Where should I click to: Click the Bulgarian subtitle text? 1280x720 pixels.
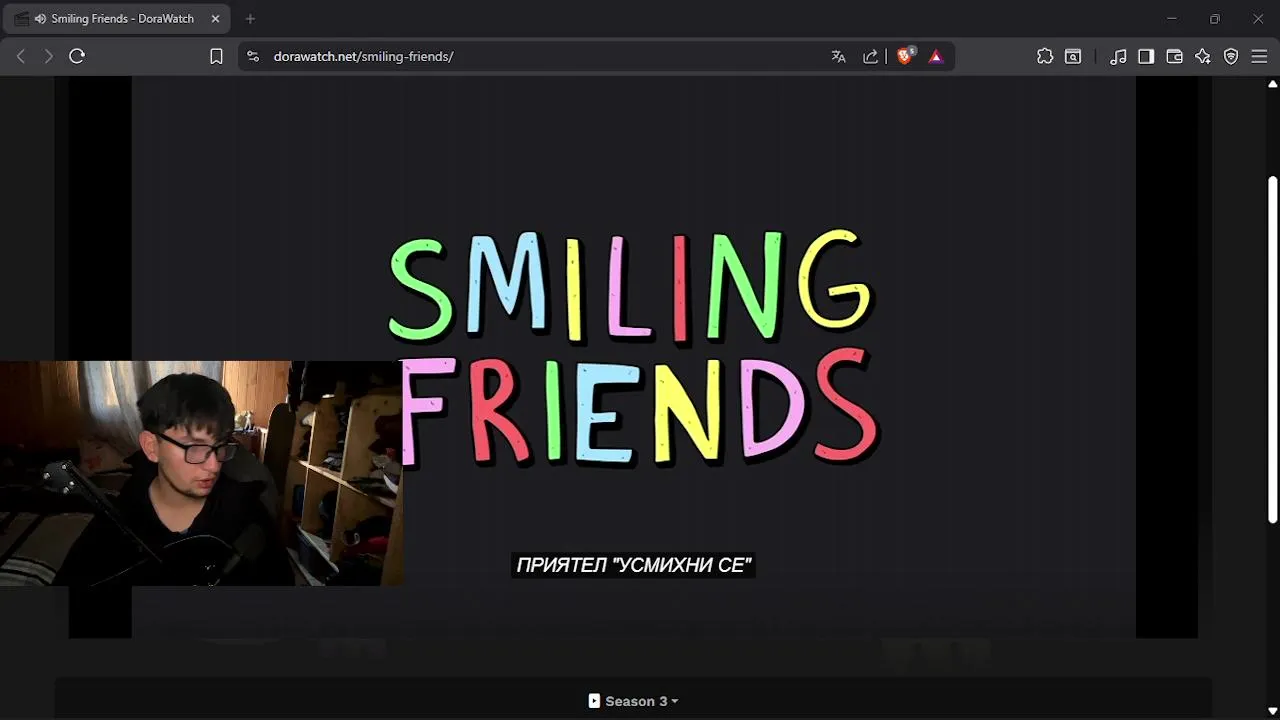pos(634,565)
